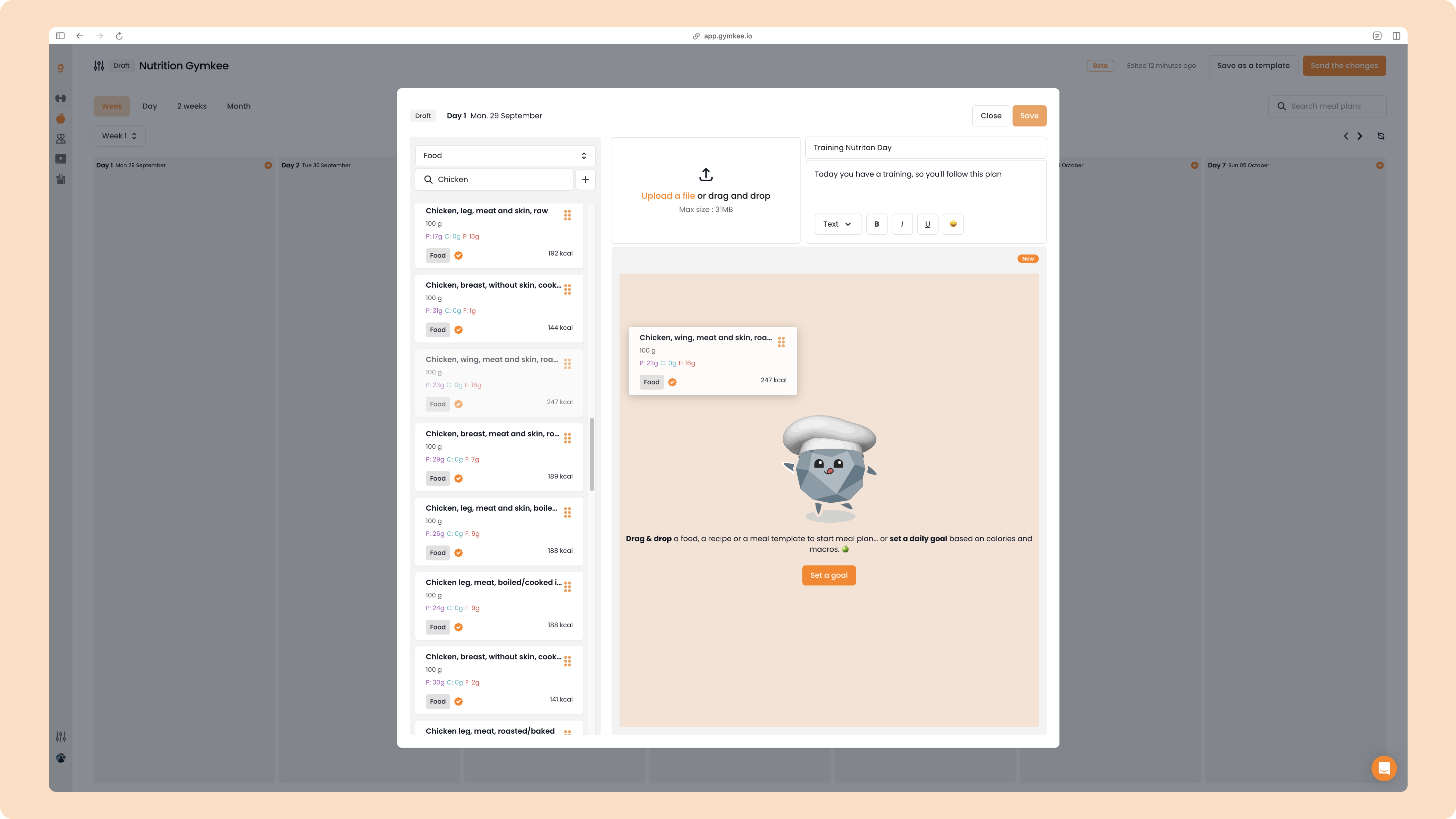The width and height of the screenshot is (1456, 819).
Task: Open settings sliders icon at sidebar bottom
Action: click(x=60, y=736)
